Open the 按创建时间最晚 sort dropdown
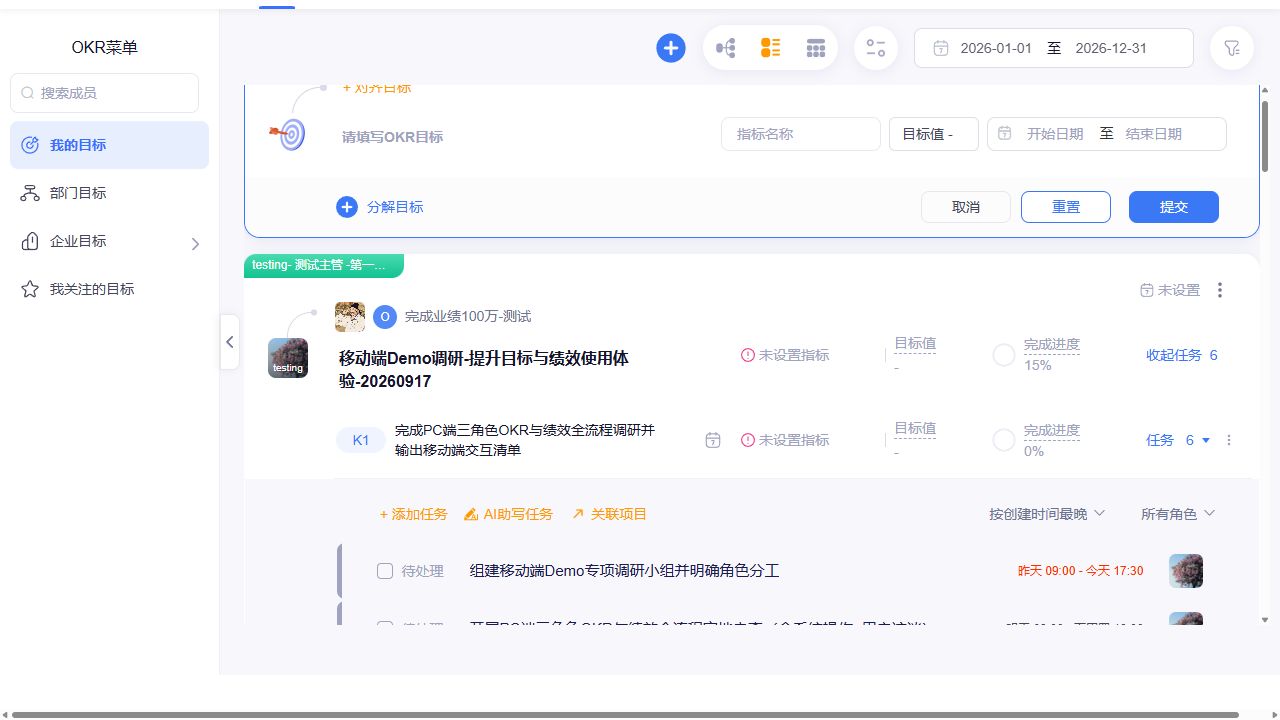The height and width of the screenshot is (720, 1280). point(1047,514)
